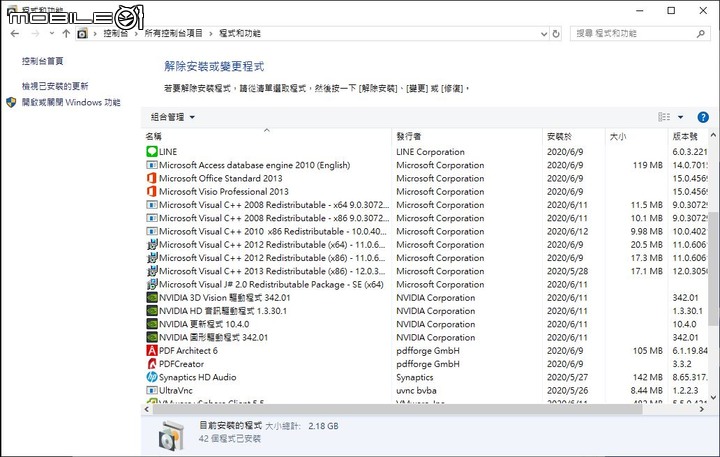Click Visual J# 2.0 Redistributable icon
Screen dimensions: 720x457
[152, 284]
